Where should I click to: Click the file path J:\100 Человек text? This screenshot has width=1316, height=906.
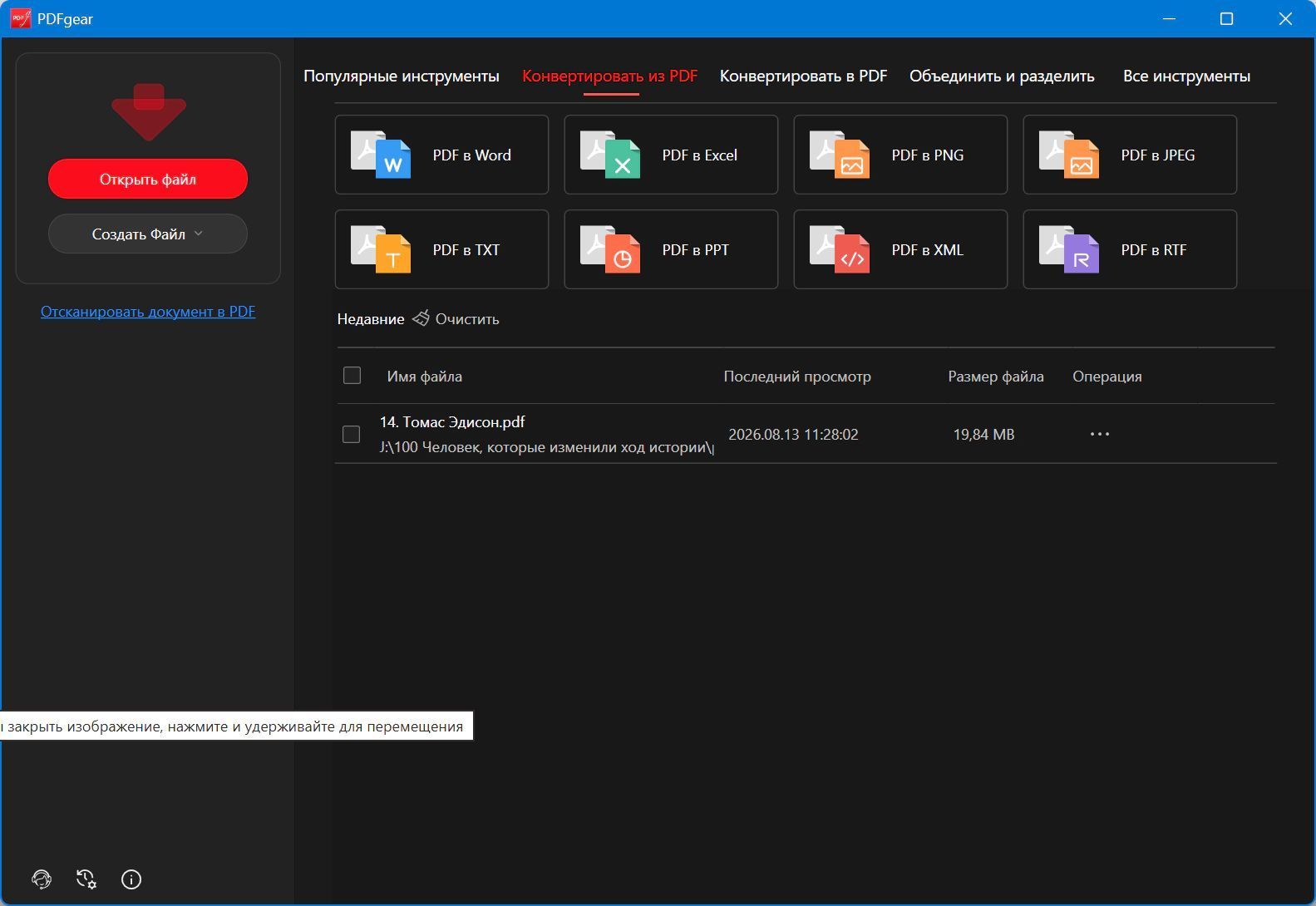(547, 447)
